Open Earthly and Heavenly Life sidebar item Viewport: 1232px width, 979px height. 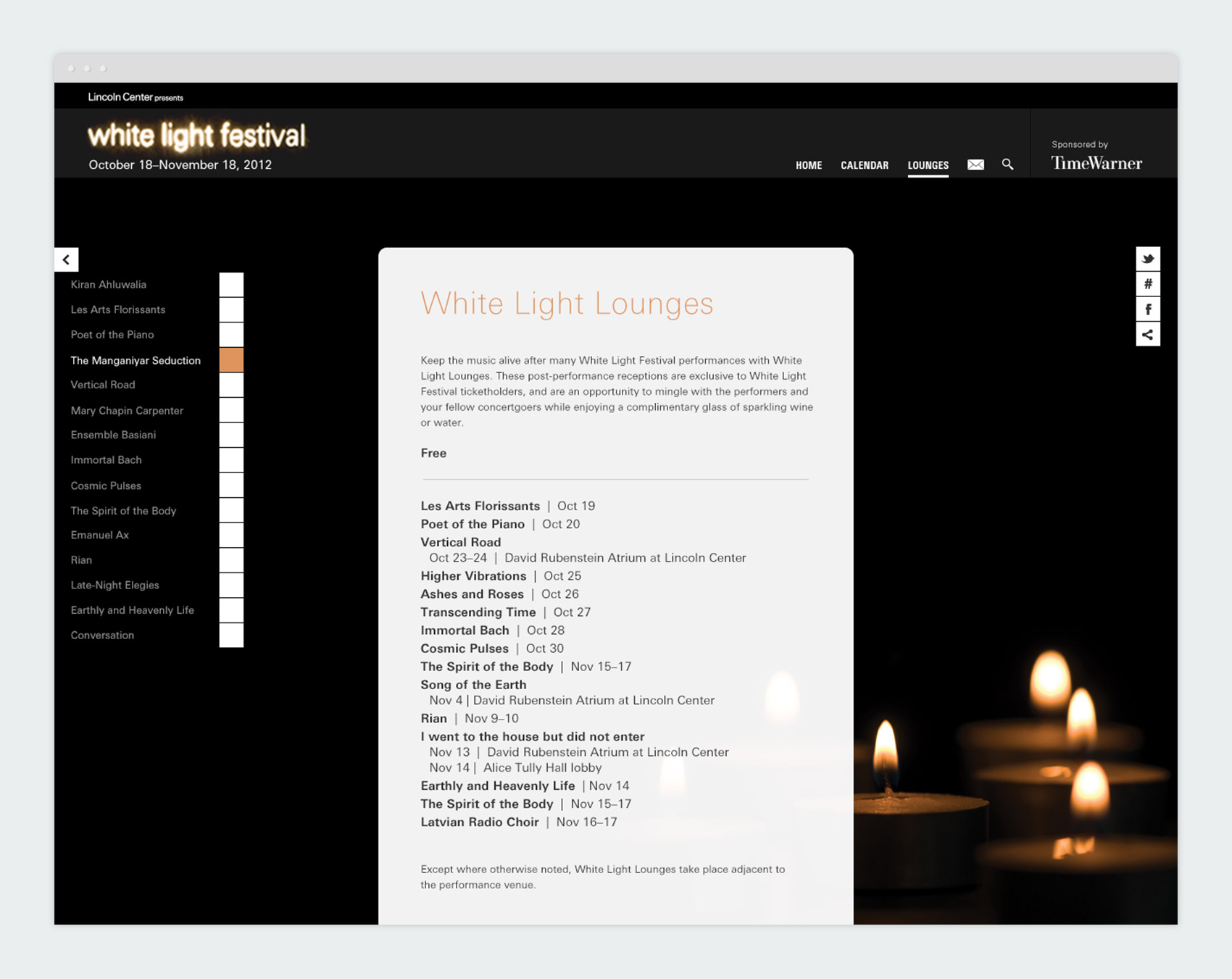point(133,610)
